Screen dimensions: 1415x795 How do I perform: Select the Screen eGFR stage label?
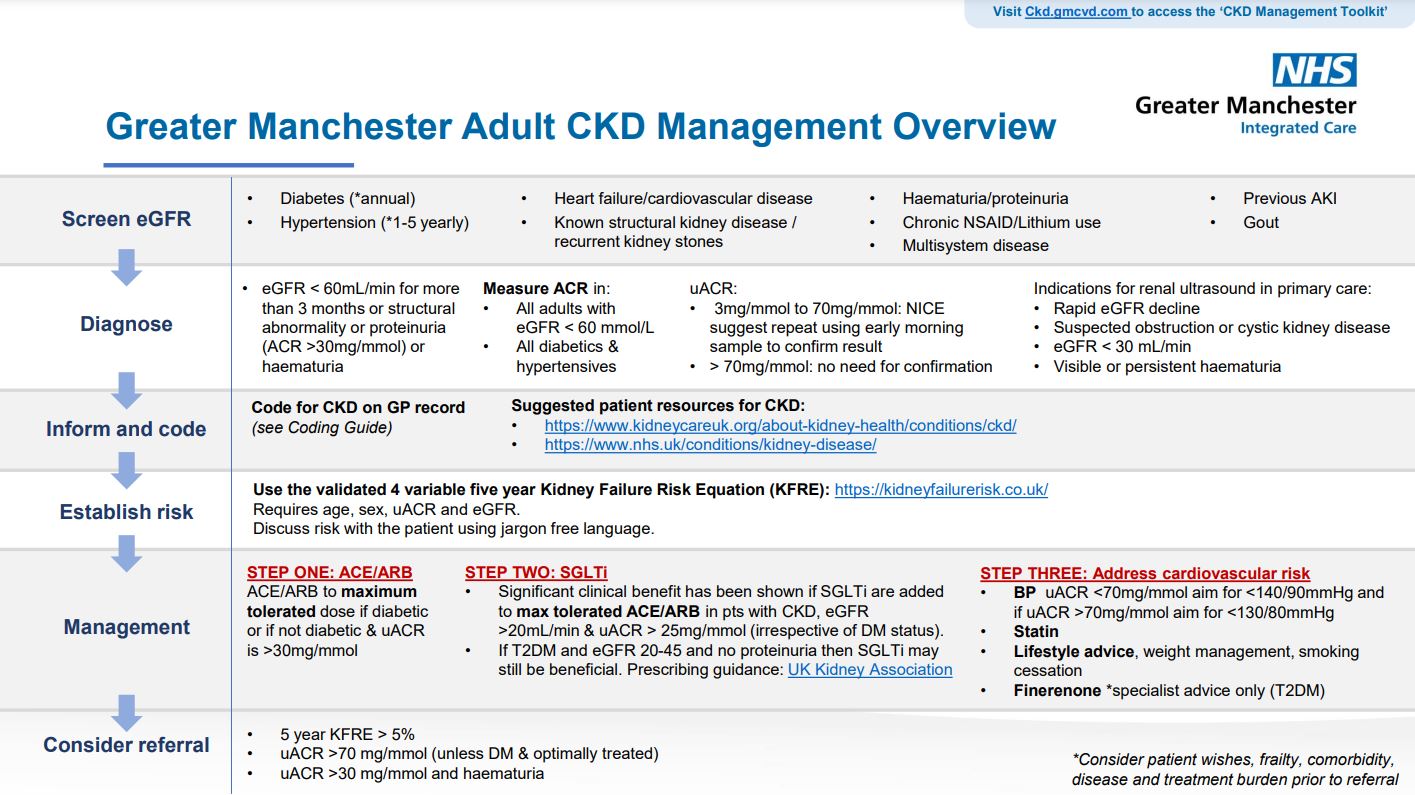point(126,219)
